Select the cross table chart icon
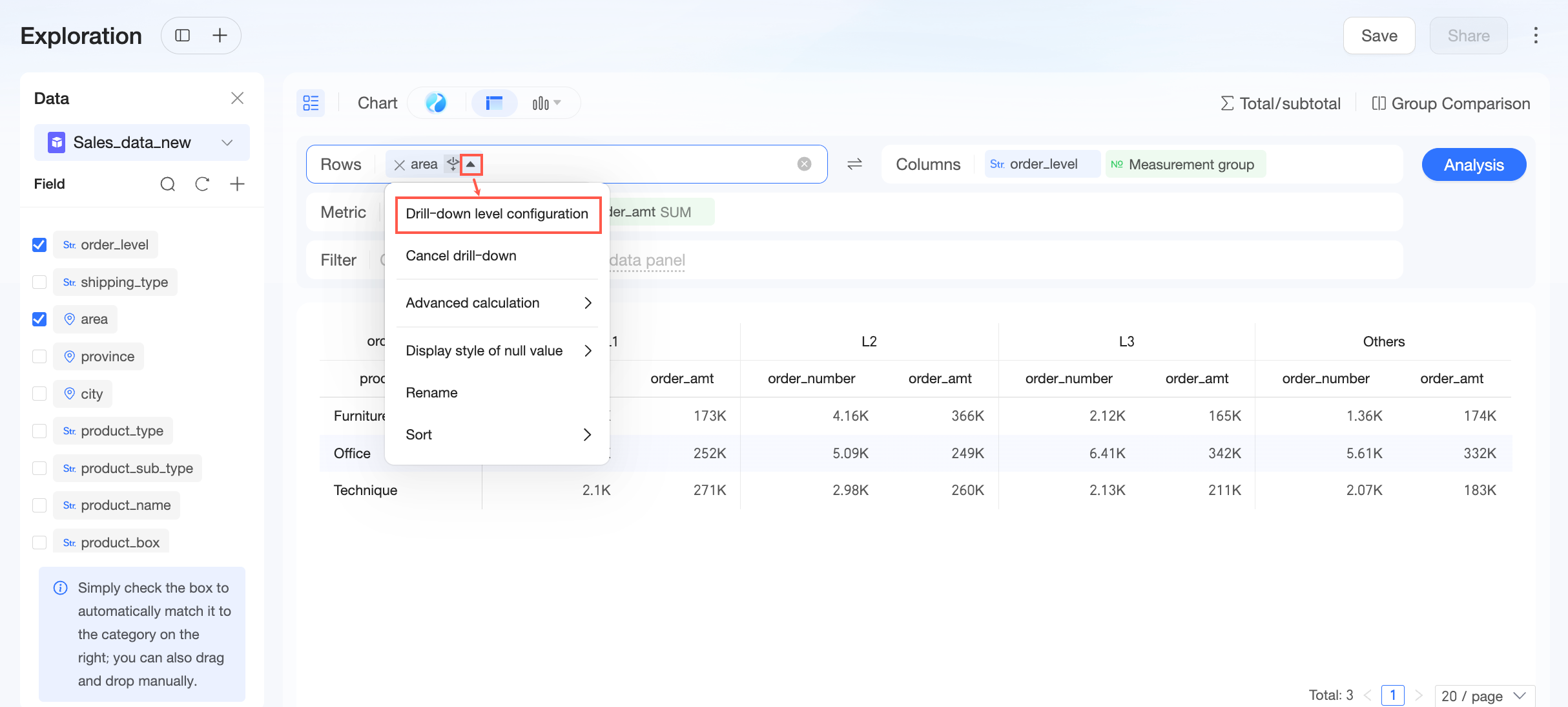 [x=494, y=103]
